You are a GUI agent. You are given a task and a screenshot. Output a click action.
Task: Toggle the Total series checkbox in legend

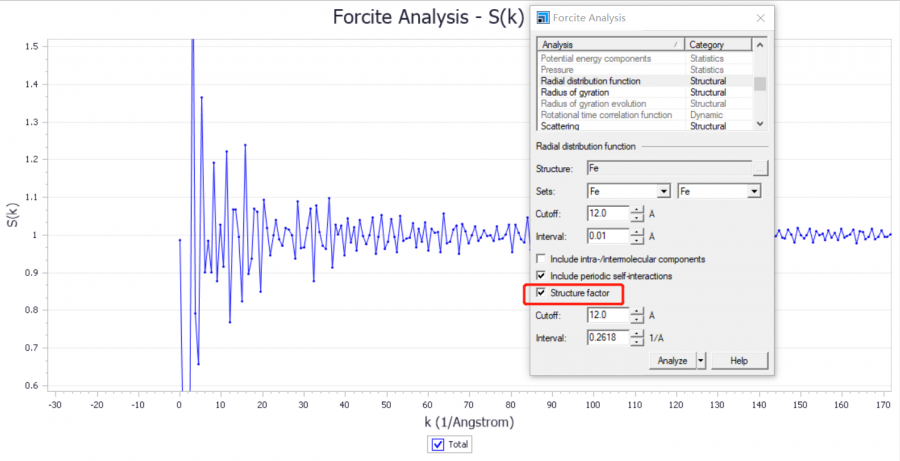coord(438,445)
